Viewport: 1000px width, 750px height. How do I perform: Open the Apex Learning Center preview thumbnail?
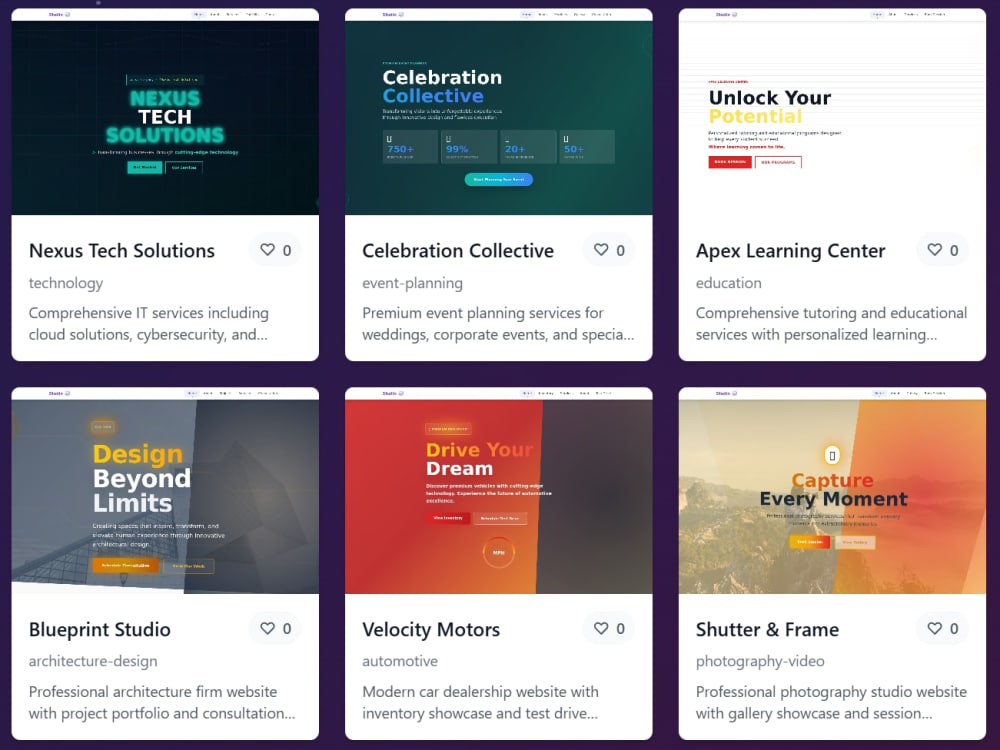(832, 112)
